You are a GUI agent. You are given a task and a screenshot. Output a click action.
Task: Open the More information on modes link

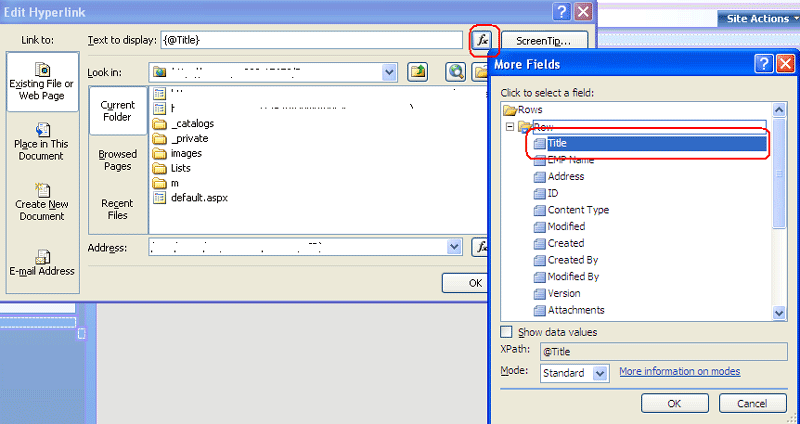point(680,371)
